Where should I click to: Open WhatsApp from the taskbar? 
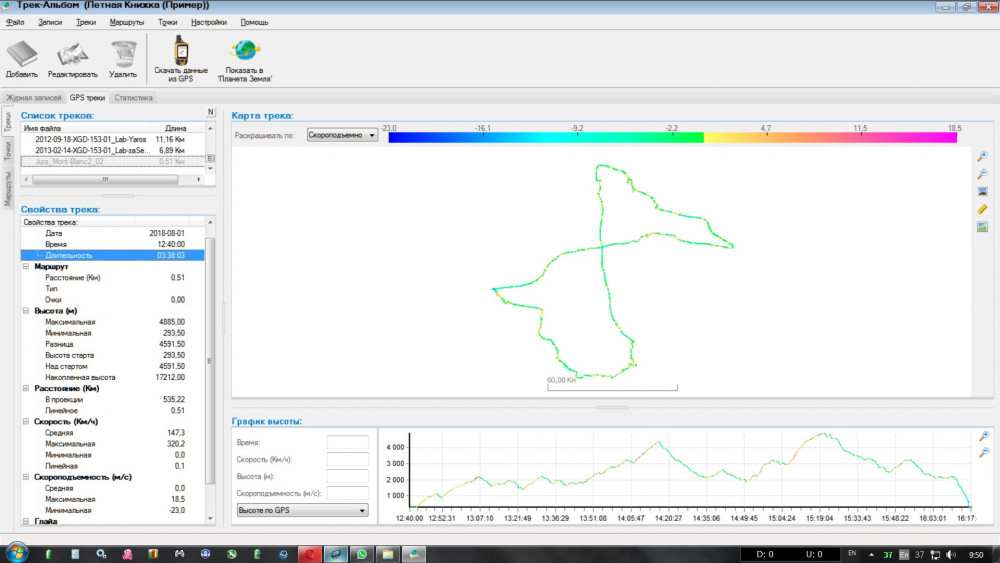coord(362,553)
